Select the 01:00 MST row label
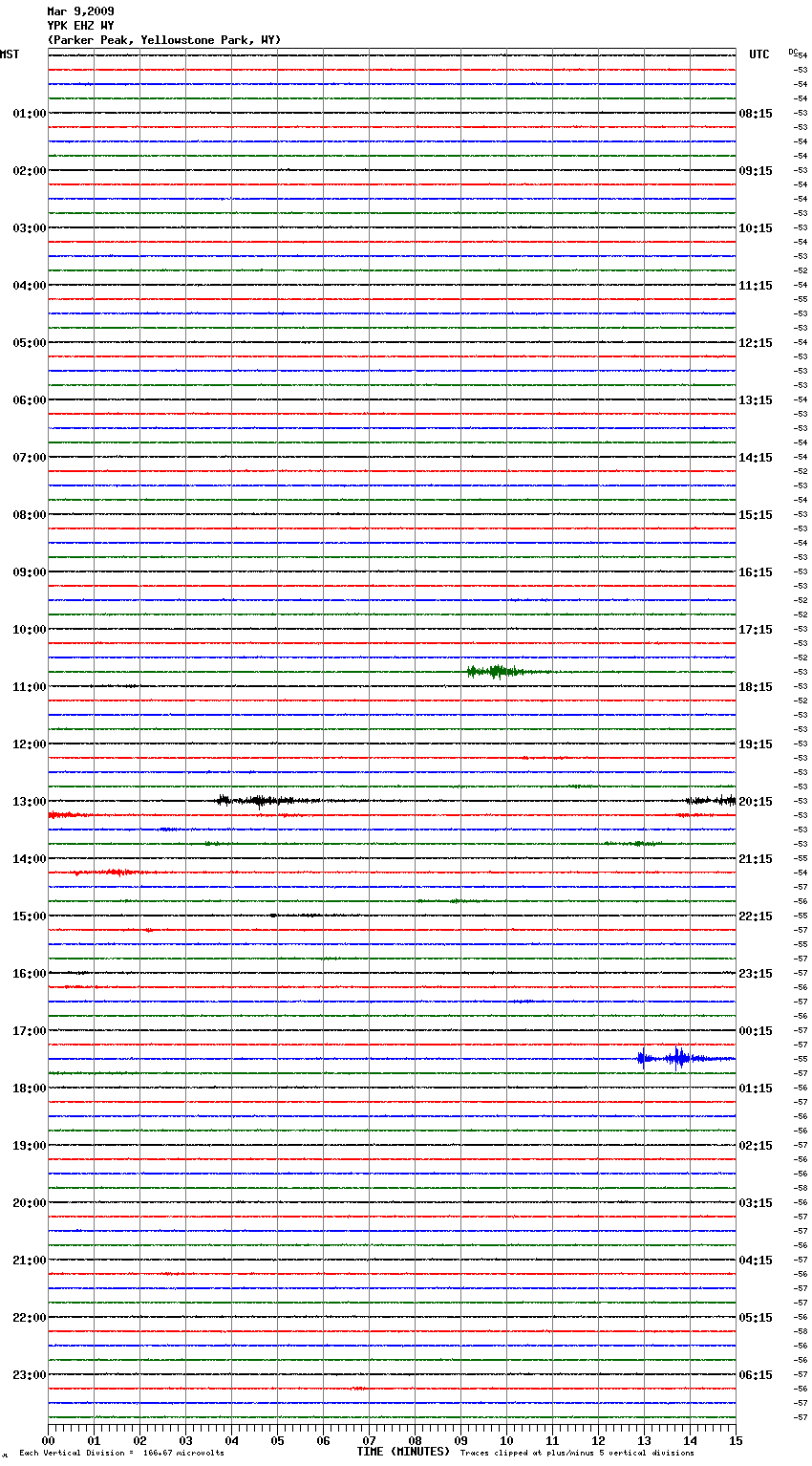812x1466 pixels. [x=30, y=114]
